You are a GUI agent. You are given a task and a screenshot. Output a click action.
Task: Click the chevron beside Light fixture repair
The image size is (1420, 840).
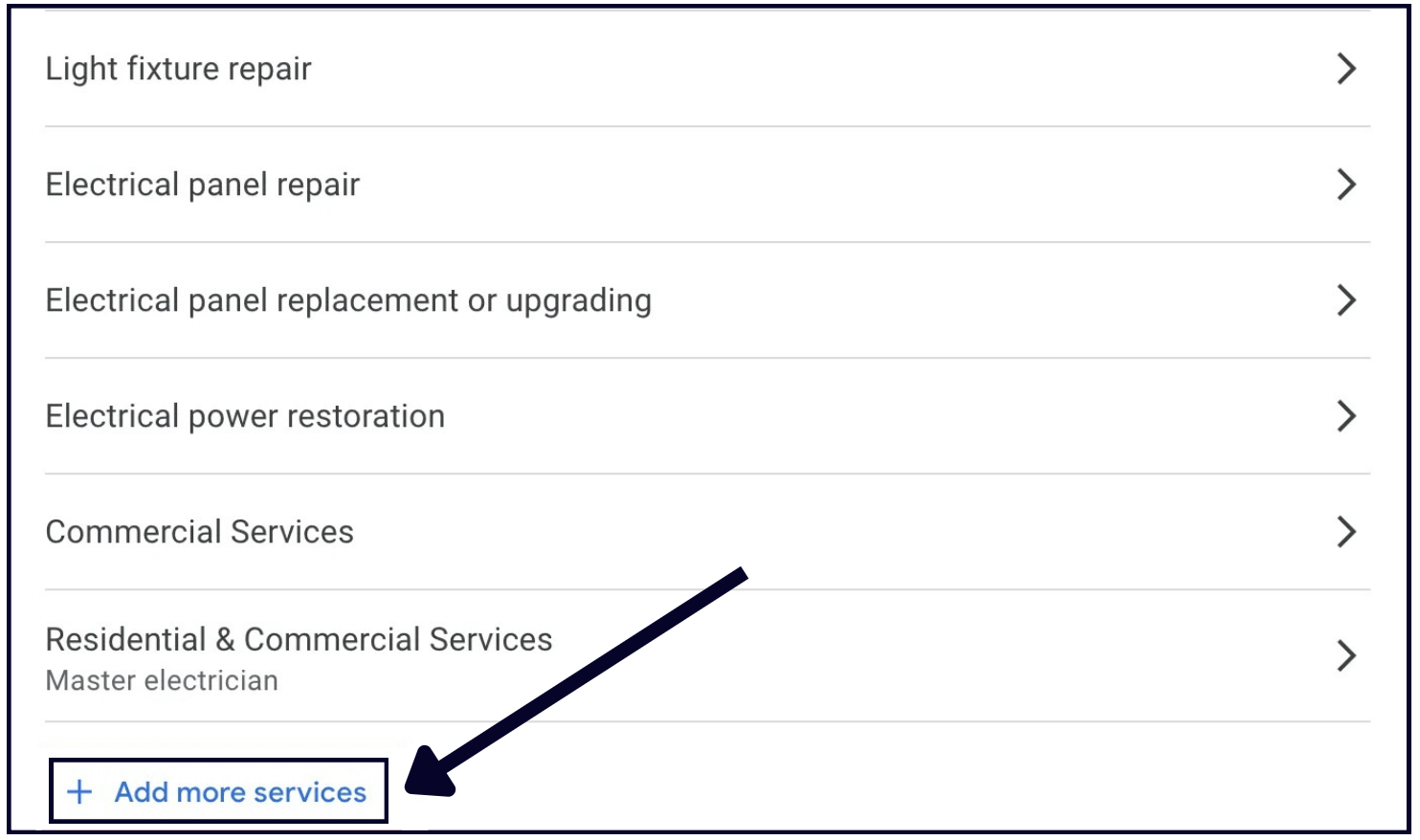click(x=1346, y=69)
